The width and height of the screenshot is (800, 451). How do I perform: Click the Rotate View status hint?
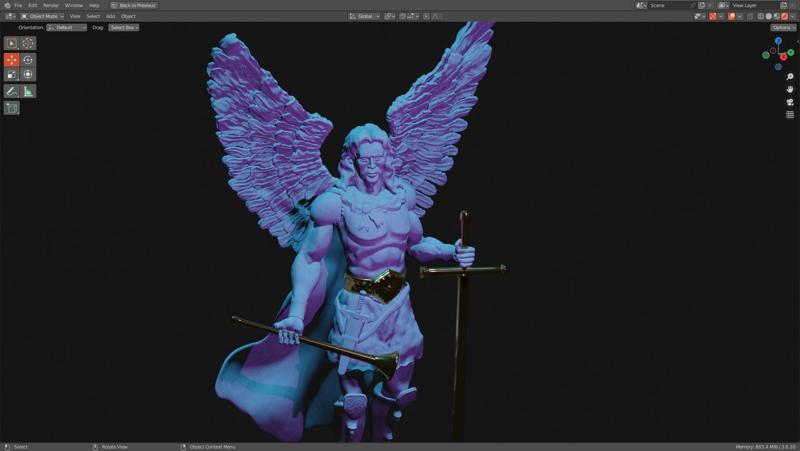tap(114, 447)
